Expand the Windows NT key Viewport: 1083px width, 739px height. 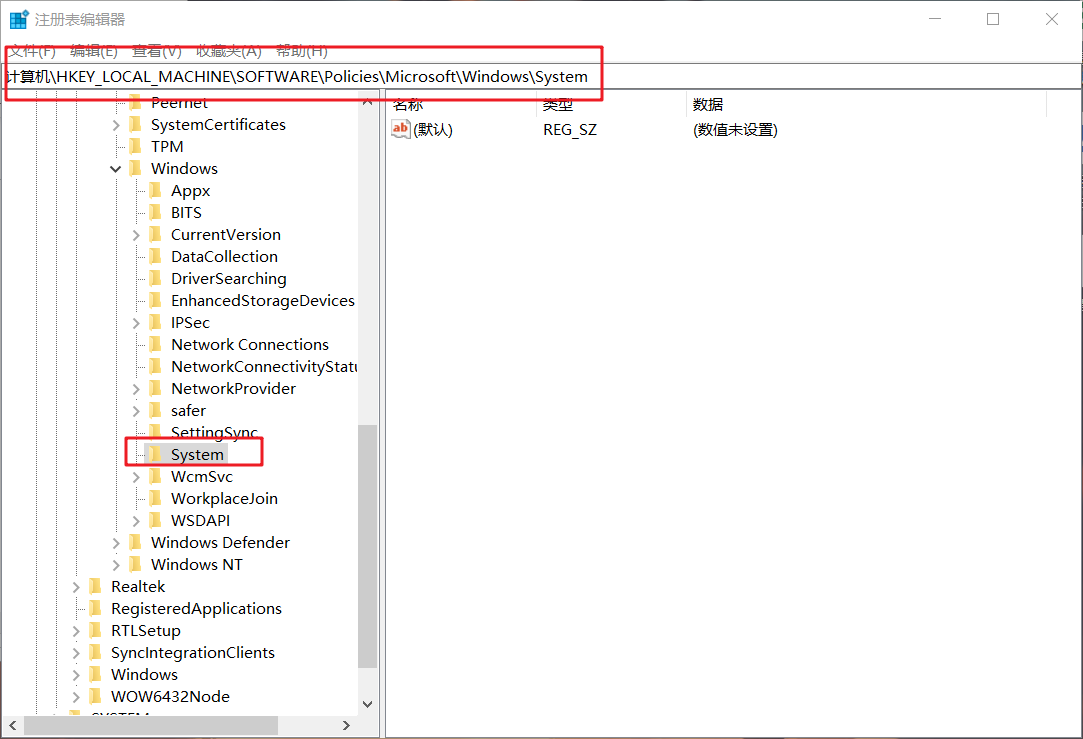116,565
